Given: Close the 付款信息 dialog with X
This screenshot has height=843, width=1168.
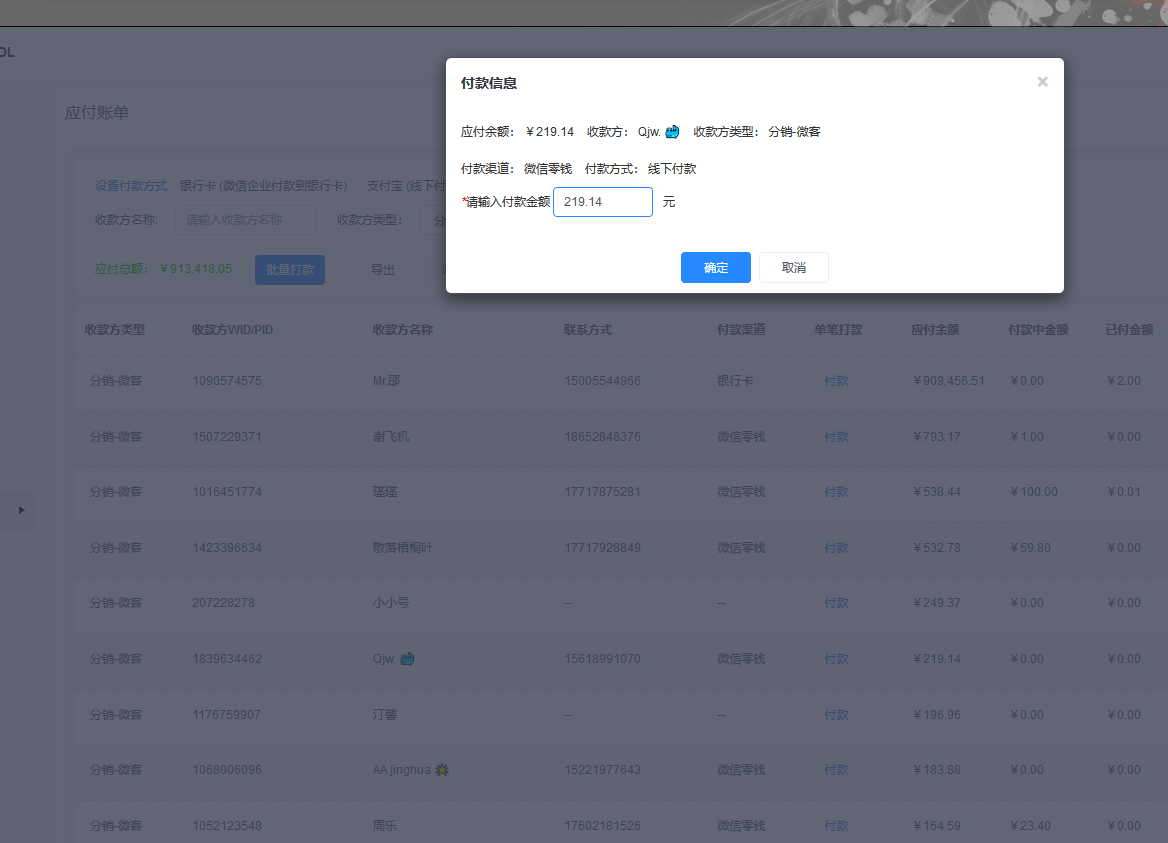Looking at the screenshot, I should (x=1042, y=82).
